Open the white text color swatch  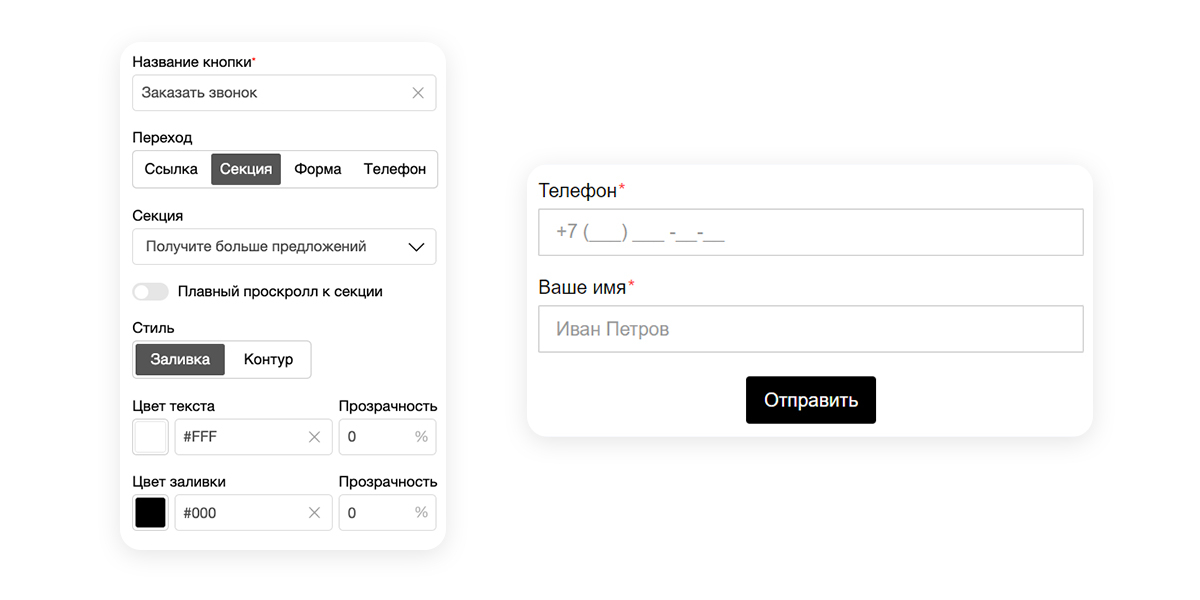(x=151, y=437)
